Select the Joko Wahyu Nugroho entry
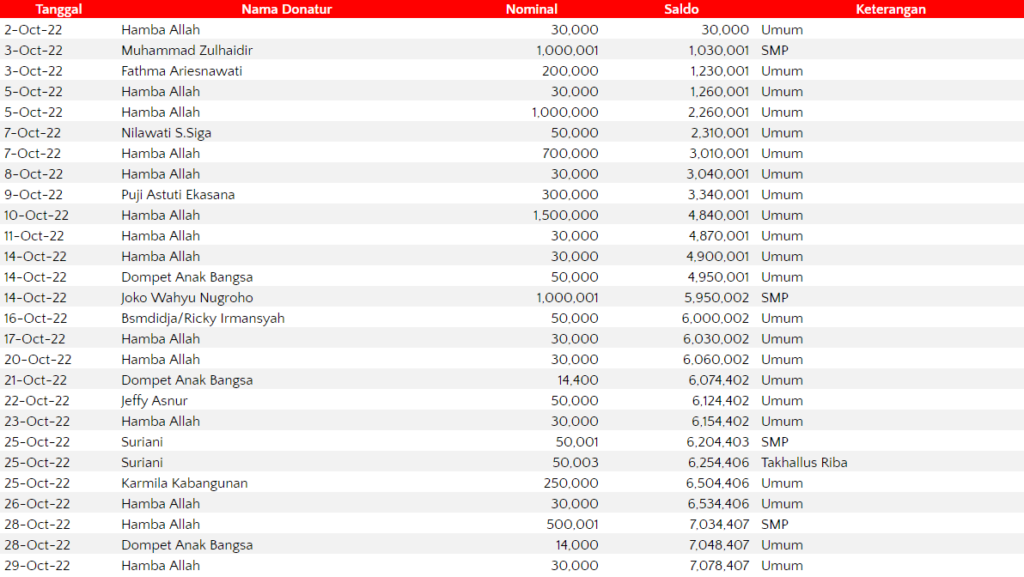This screenshot has height=577, width=1024. [187, 298]
